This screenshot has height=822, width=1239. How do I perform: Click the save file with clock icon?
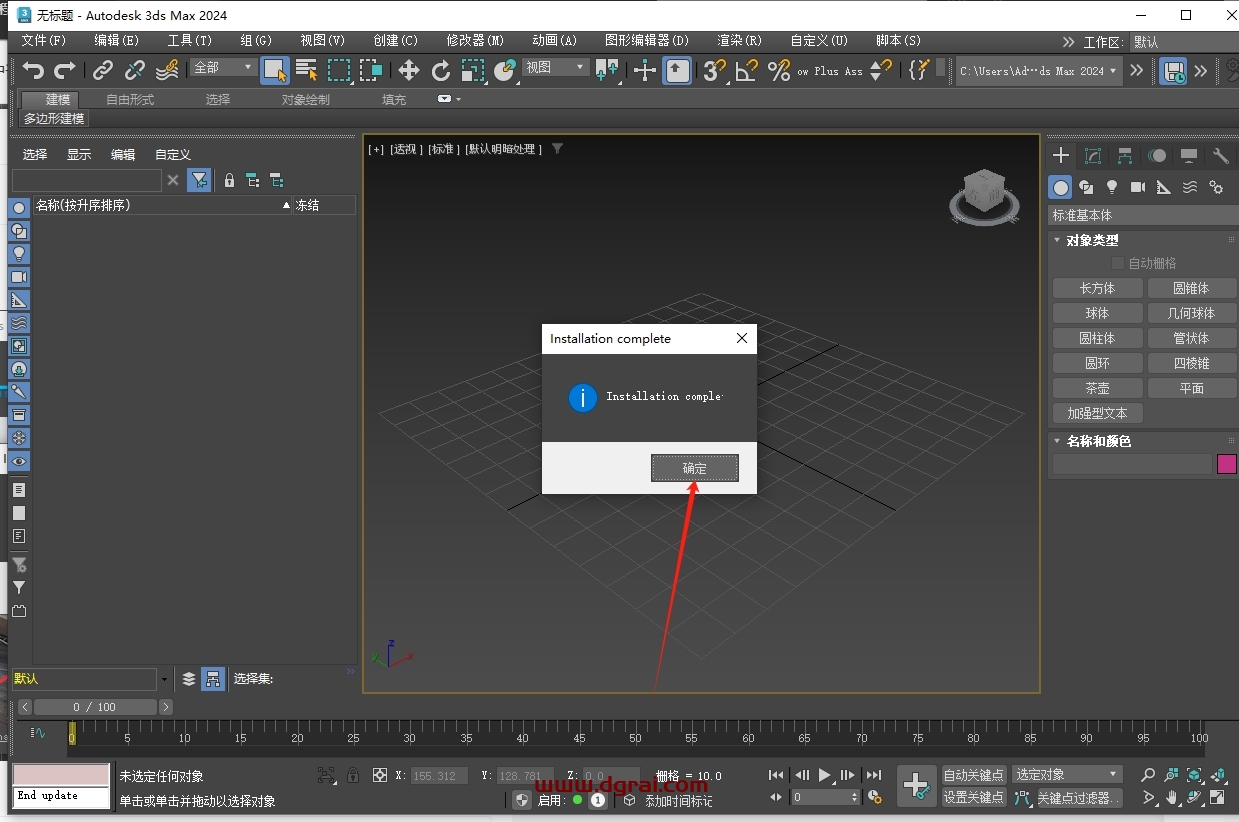(x=1173, y=70)
